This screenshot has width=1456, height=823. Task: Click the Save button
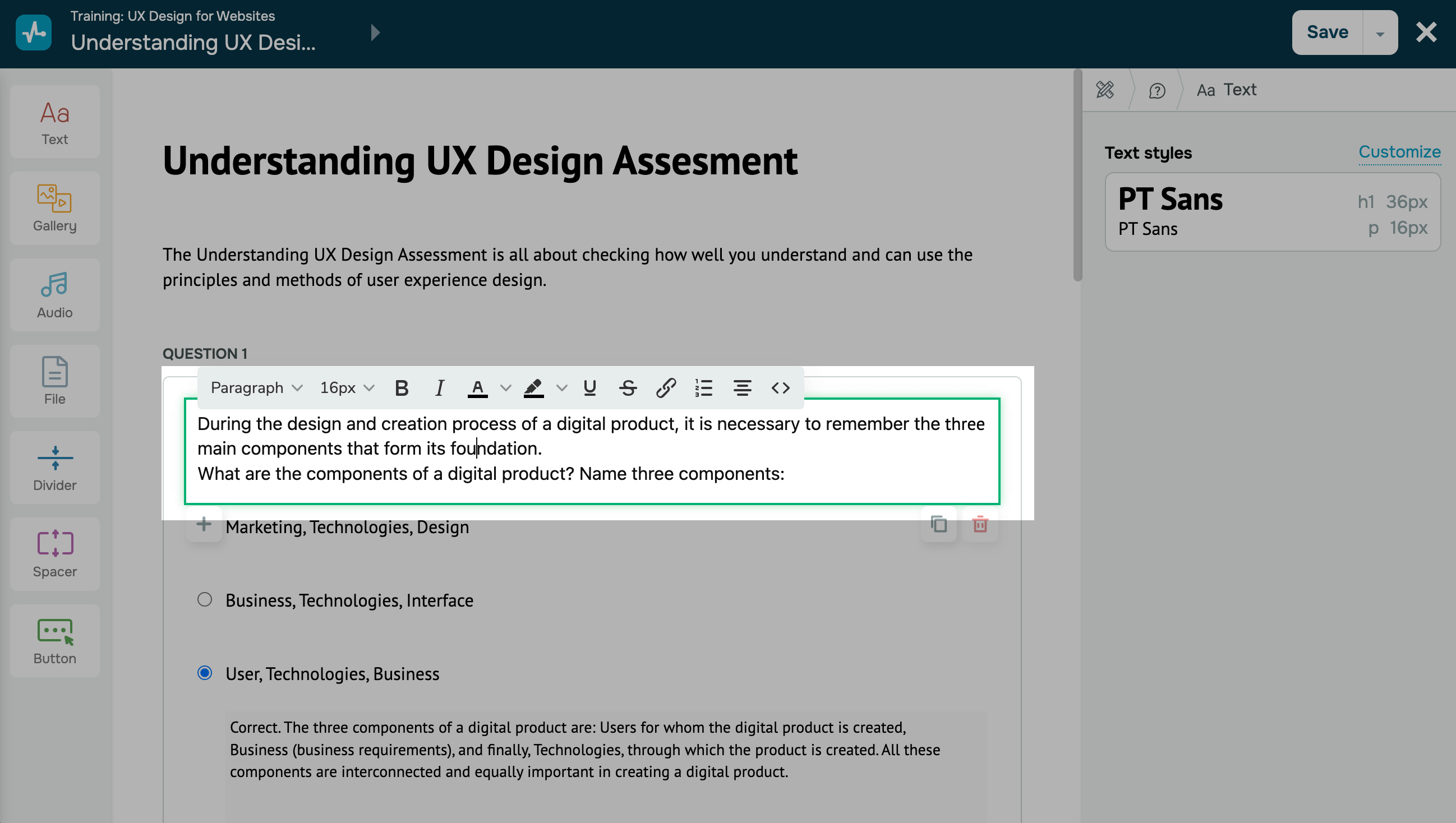point(1327,32)
